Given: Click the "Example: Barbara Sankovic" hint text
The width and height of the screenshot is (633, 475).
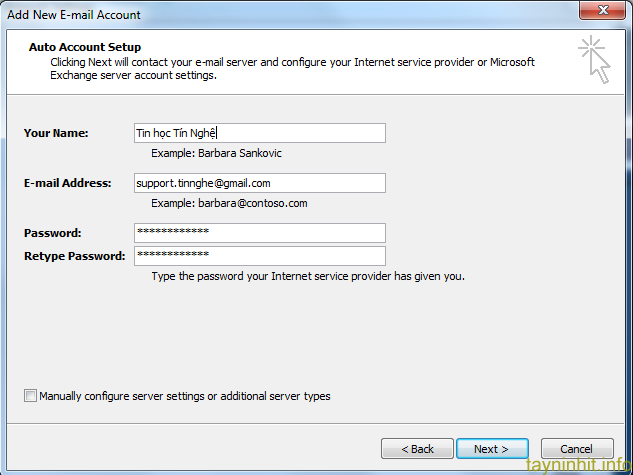Looking at the screenshot, I should [x=216, y=154].
